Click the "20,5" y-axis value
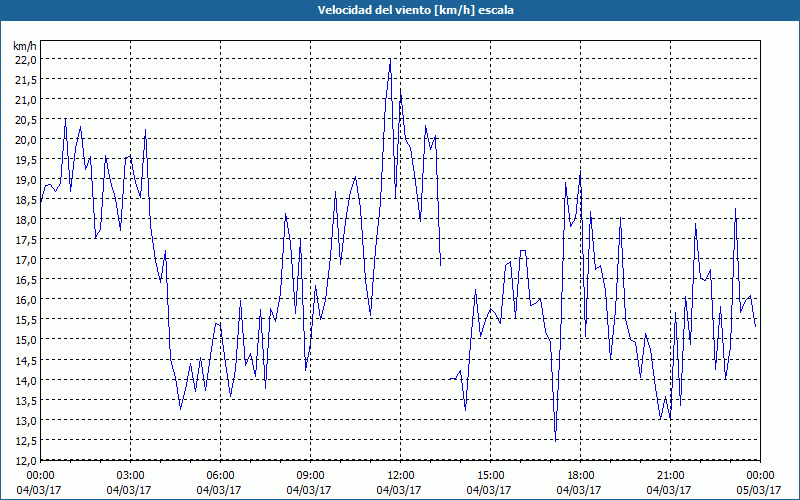 pos(26,120)
